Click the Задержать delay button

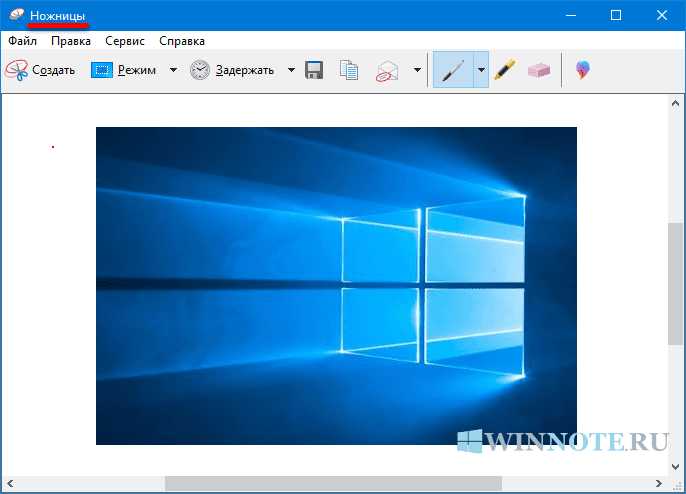232,70
